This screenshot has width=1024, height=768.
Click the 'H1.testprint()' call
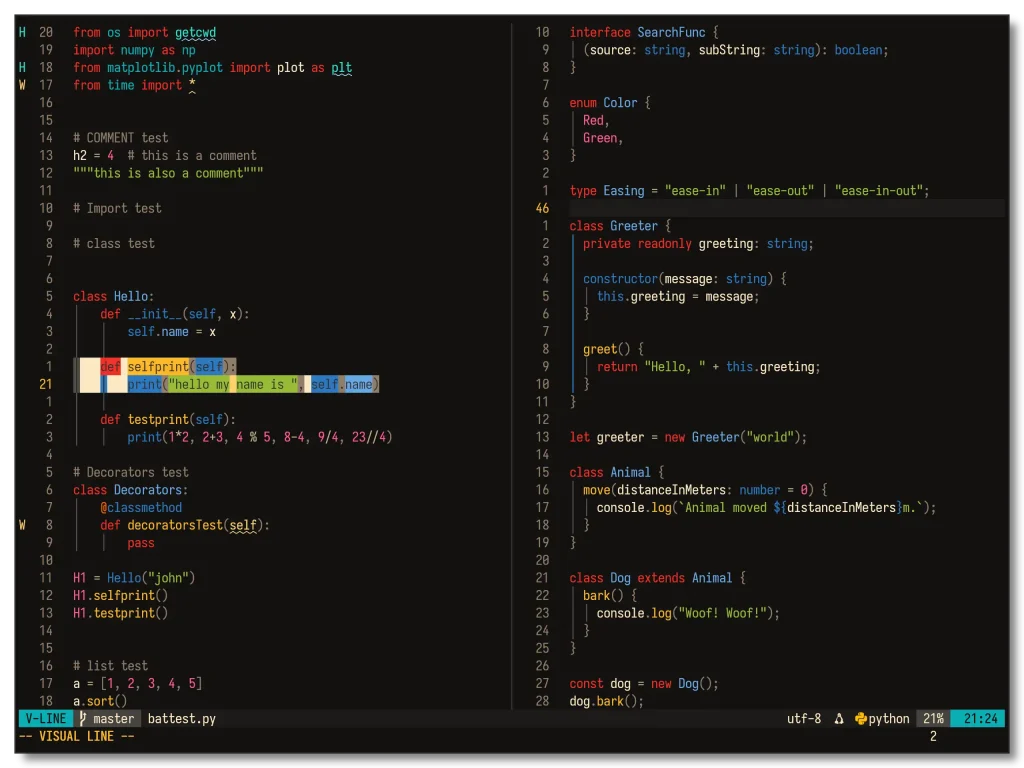click(120, 613)
